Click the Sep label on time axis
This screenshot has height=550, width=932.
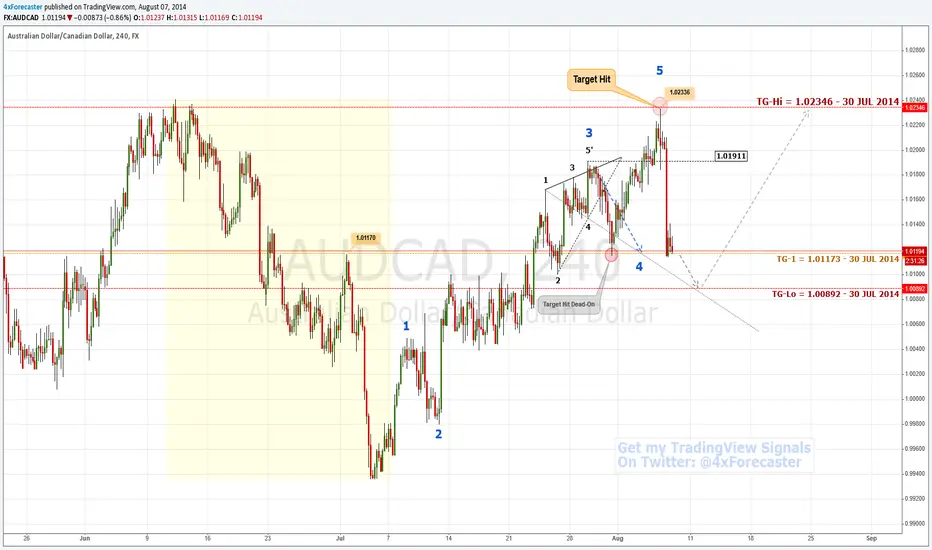point(871,538)
